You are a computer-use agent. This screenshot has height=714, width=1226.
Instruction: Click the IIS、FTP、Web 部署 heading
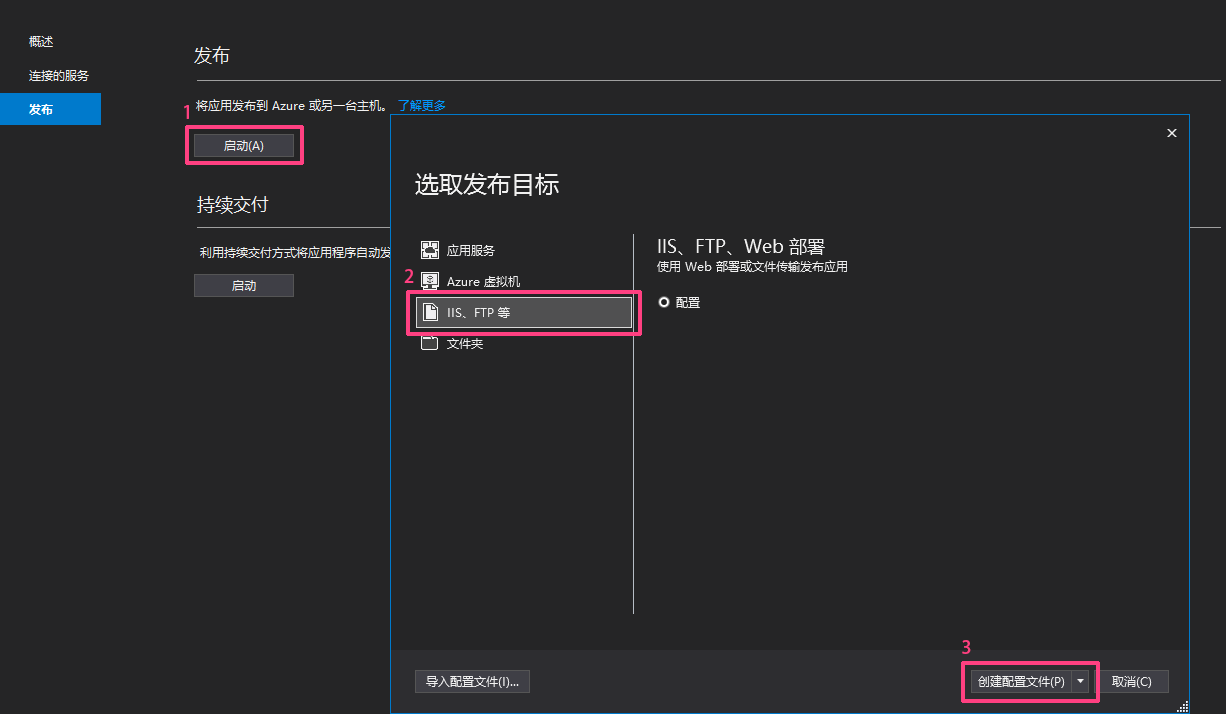pos(741,247)
